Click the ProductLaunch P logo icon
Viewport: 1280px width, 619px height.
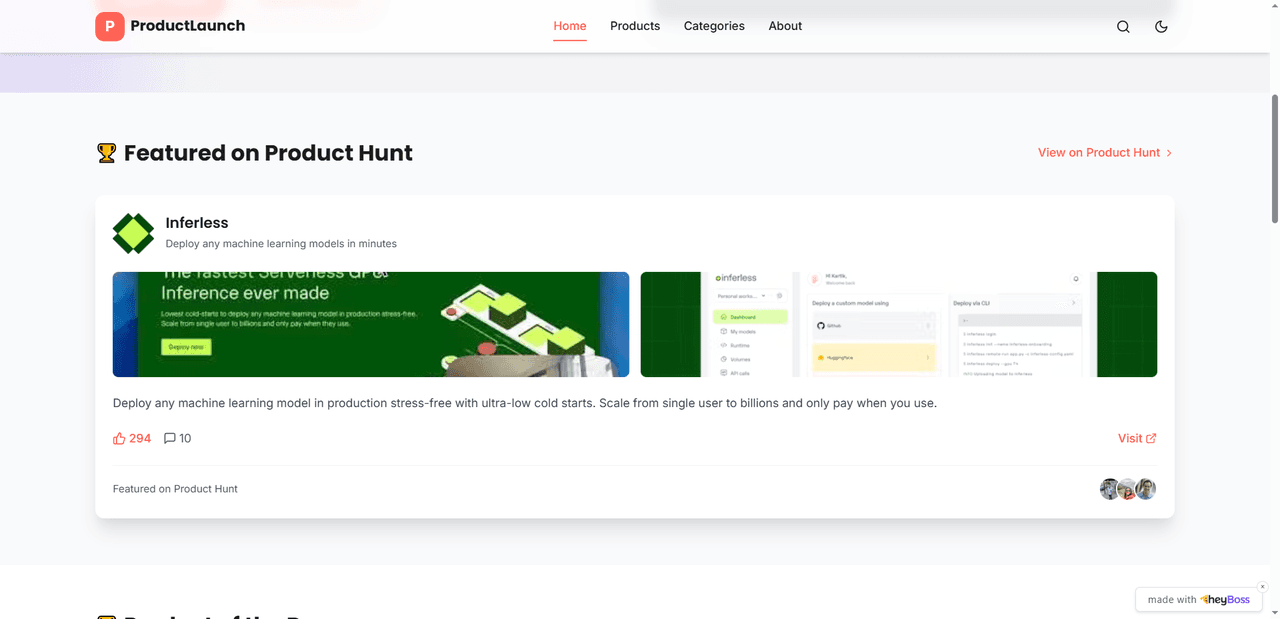click(x=110, y=27)
